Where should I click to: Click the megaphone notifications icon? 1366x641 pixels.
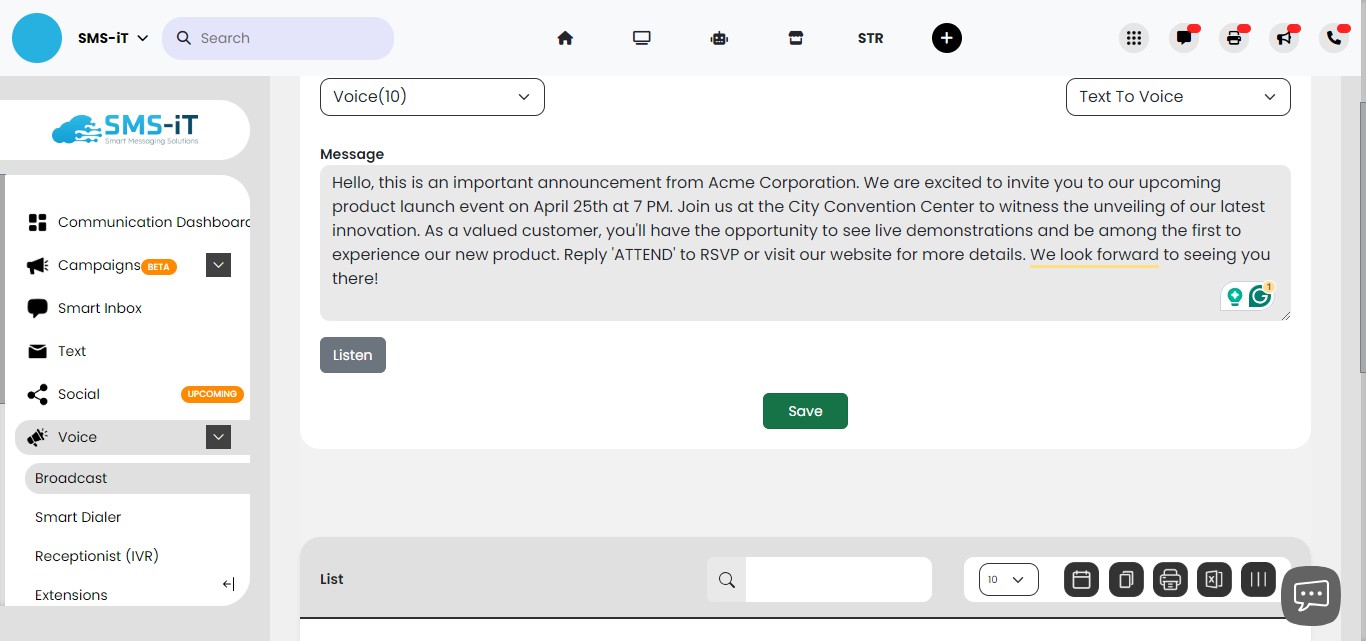[x=1283, y=38]
